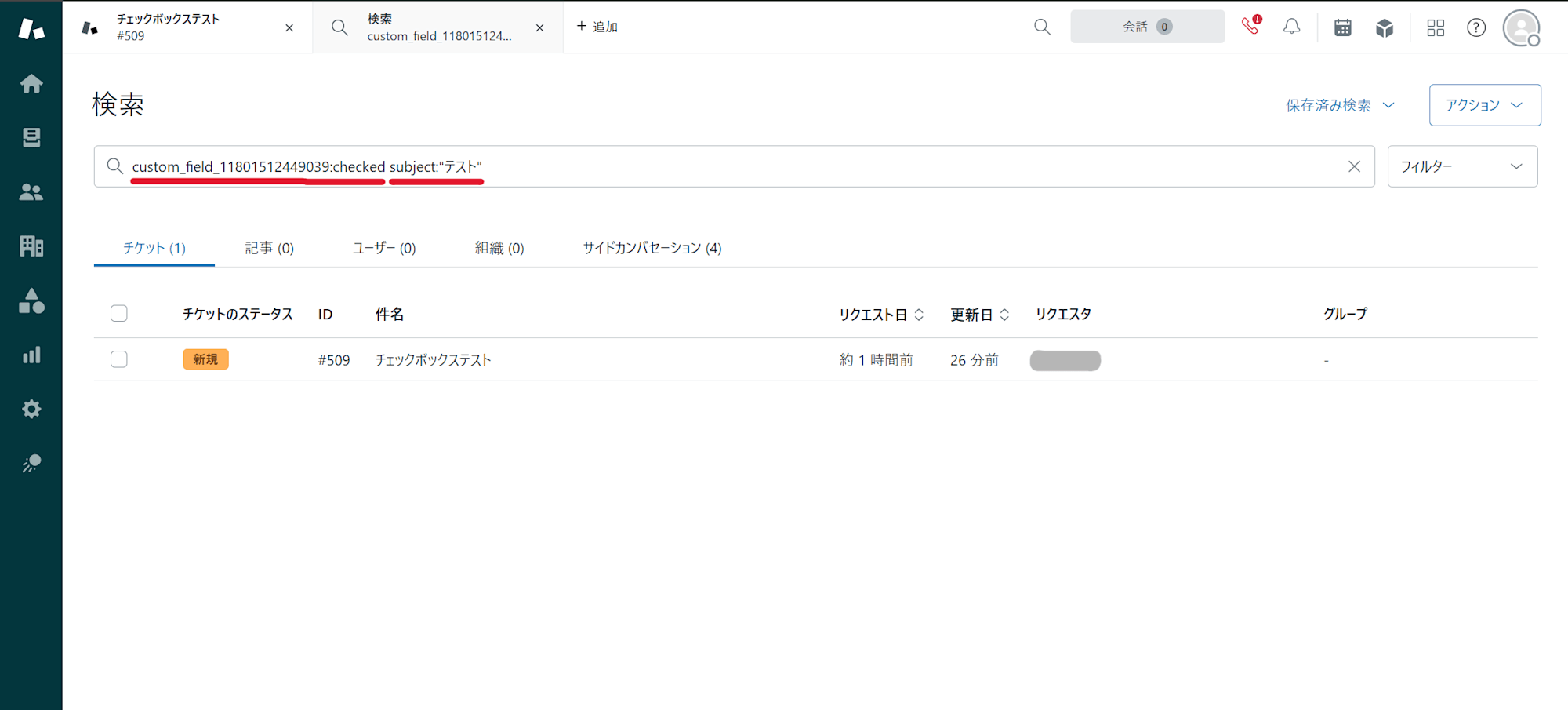1568x710 pixels.
Task: Open Customers icon in sidebar
Action: click(31, 192)
